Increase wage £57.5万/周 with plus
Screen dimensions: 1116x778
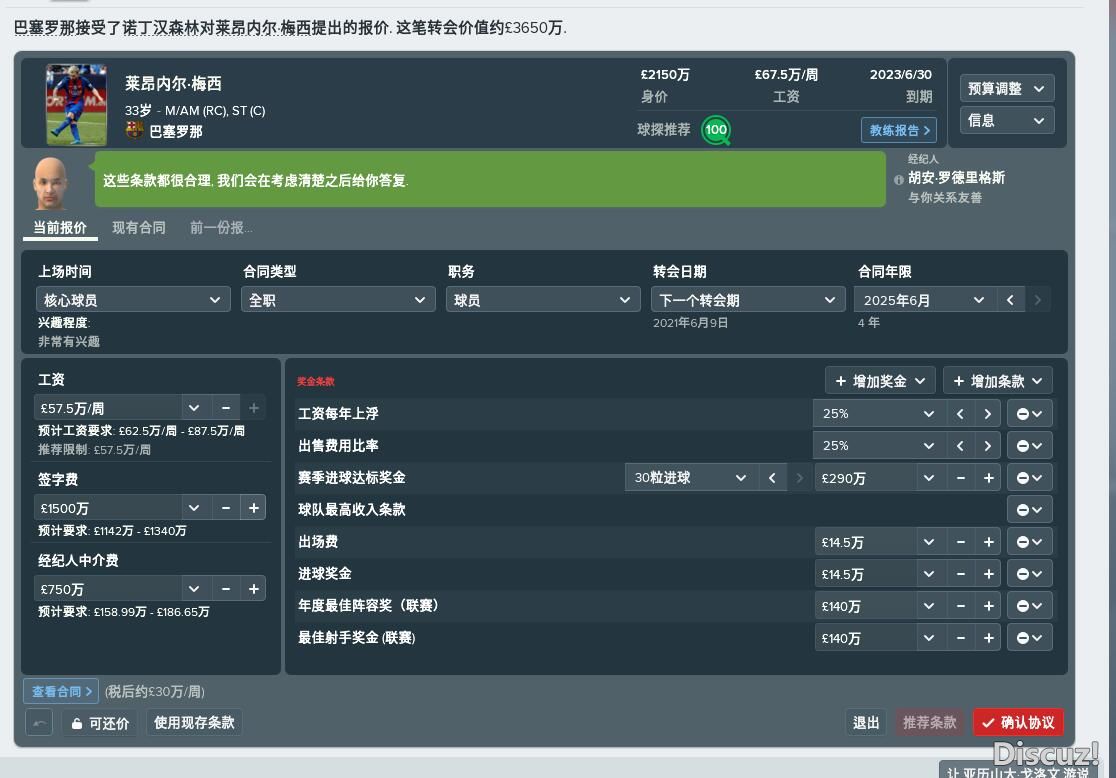(x=253, y=408)
